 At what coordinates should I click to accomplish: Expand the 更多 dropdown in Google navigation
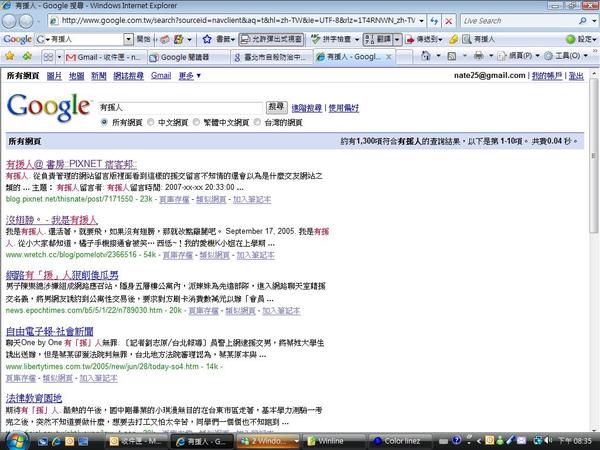[x=190, y=76]
